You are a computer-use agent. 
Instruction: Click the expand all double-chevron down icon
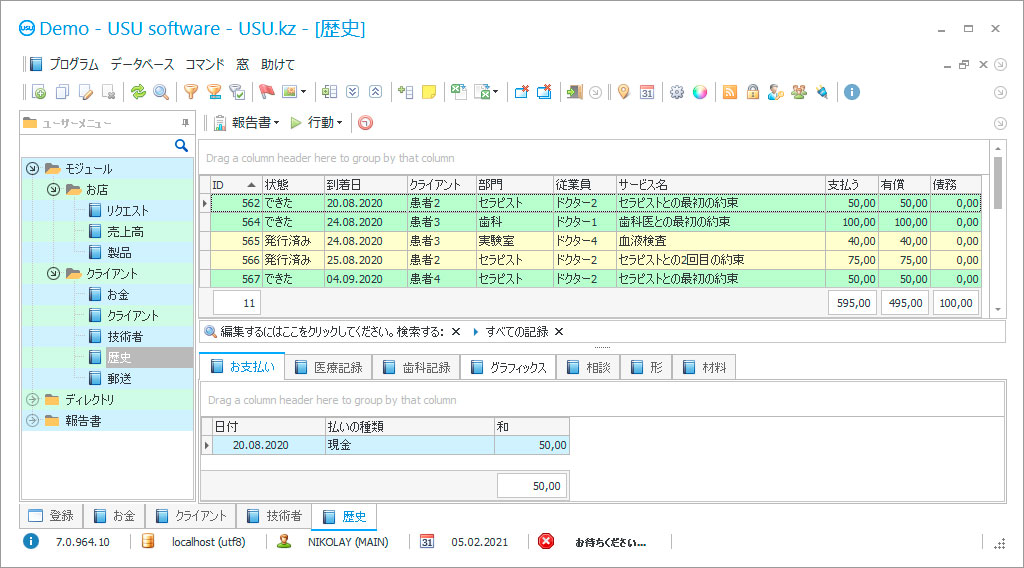[353, 92]
